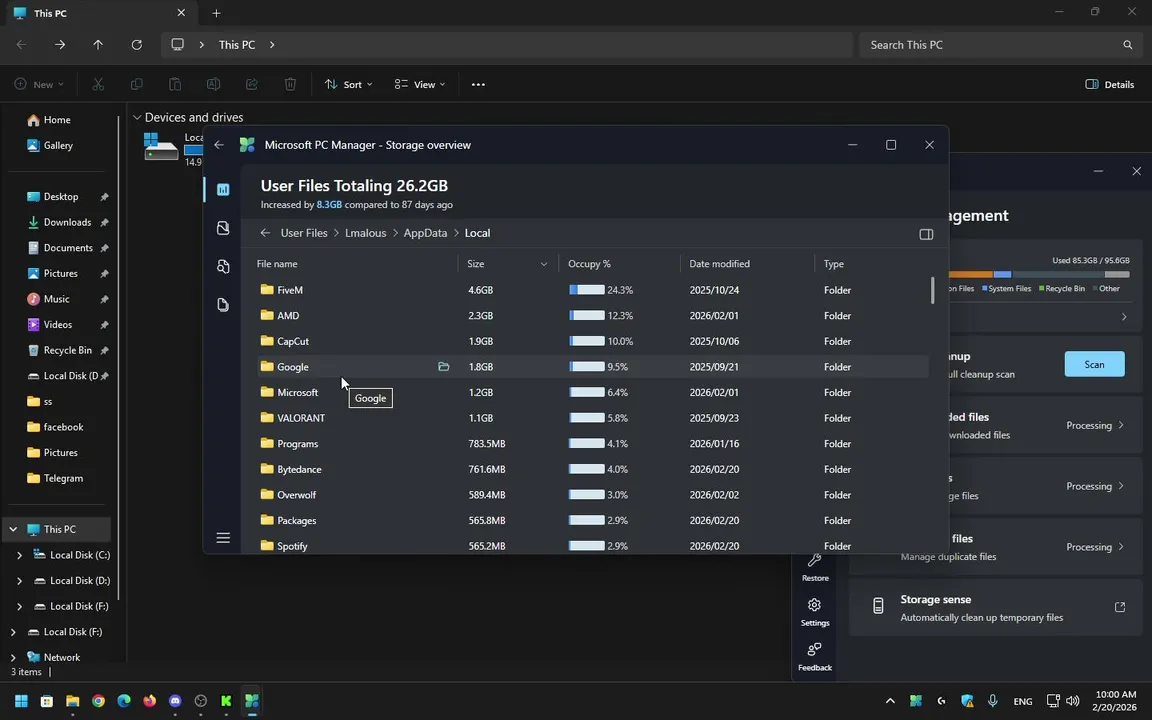Open Windows Start menu
Image resolution: width=1152 pixels, height=720 pixels.
[21, 701]
